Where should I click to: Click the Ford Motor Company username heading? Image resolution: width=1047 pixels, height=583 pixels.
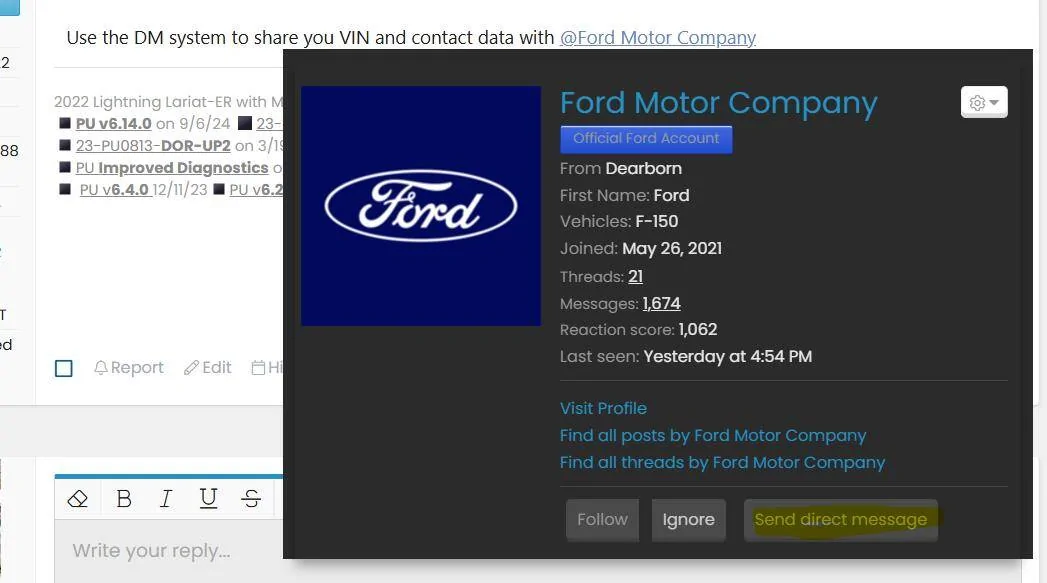coord(718,103)
